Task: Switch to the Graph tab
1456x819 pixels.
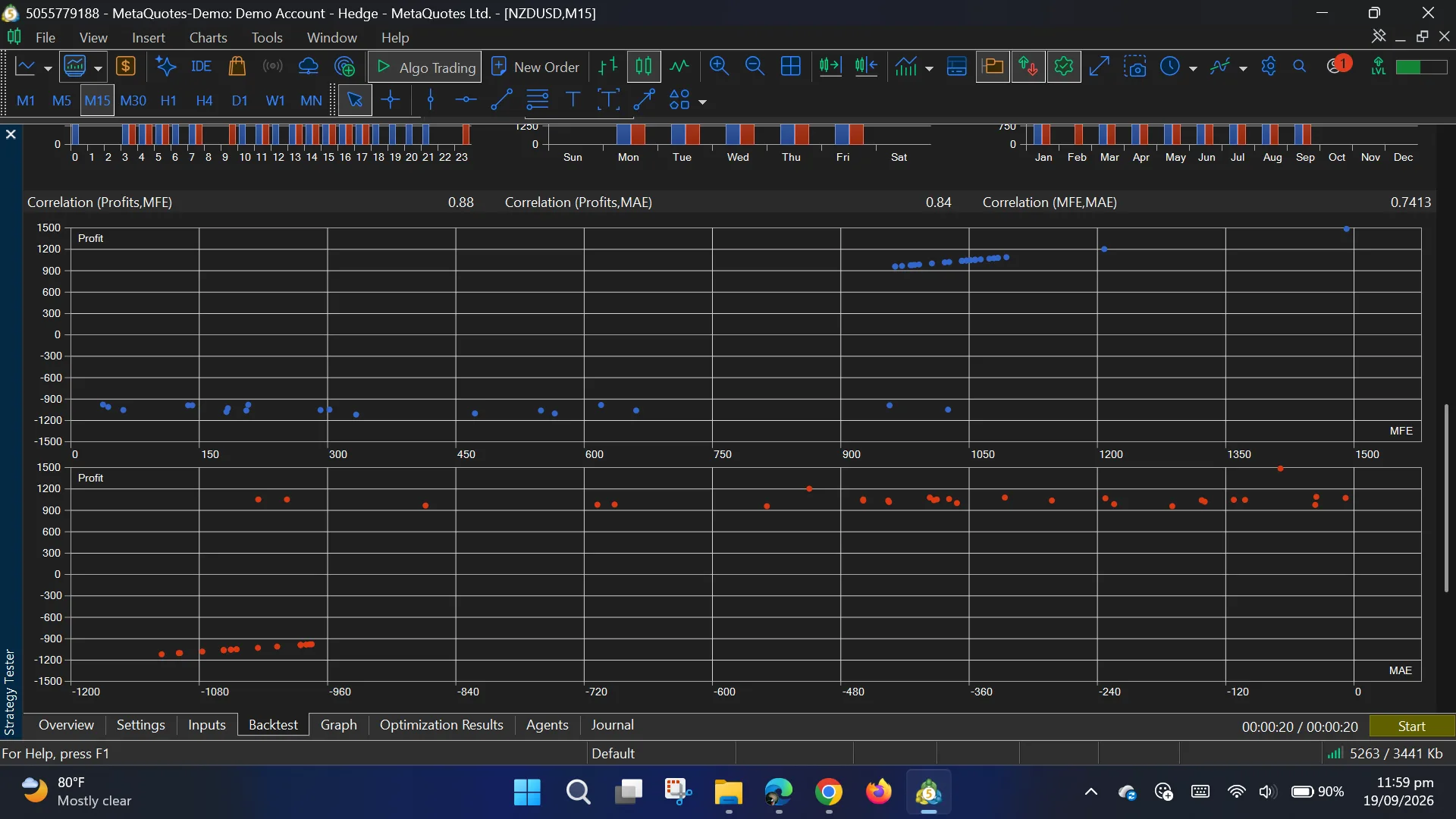Action: coord(338,725)
